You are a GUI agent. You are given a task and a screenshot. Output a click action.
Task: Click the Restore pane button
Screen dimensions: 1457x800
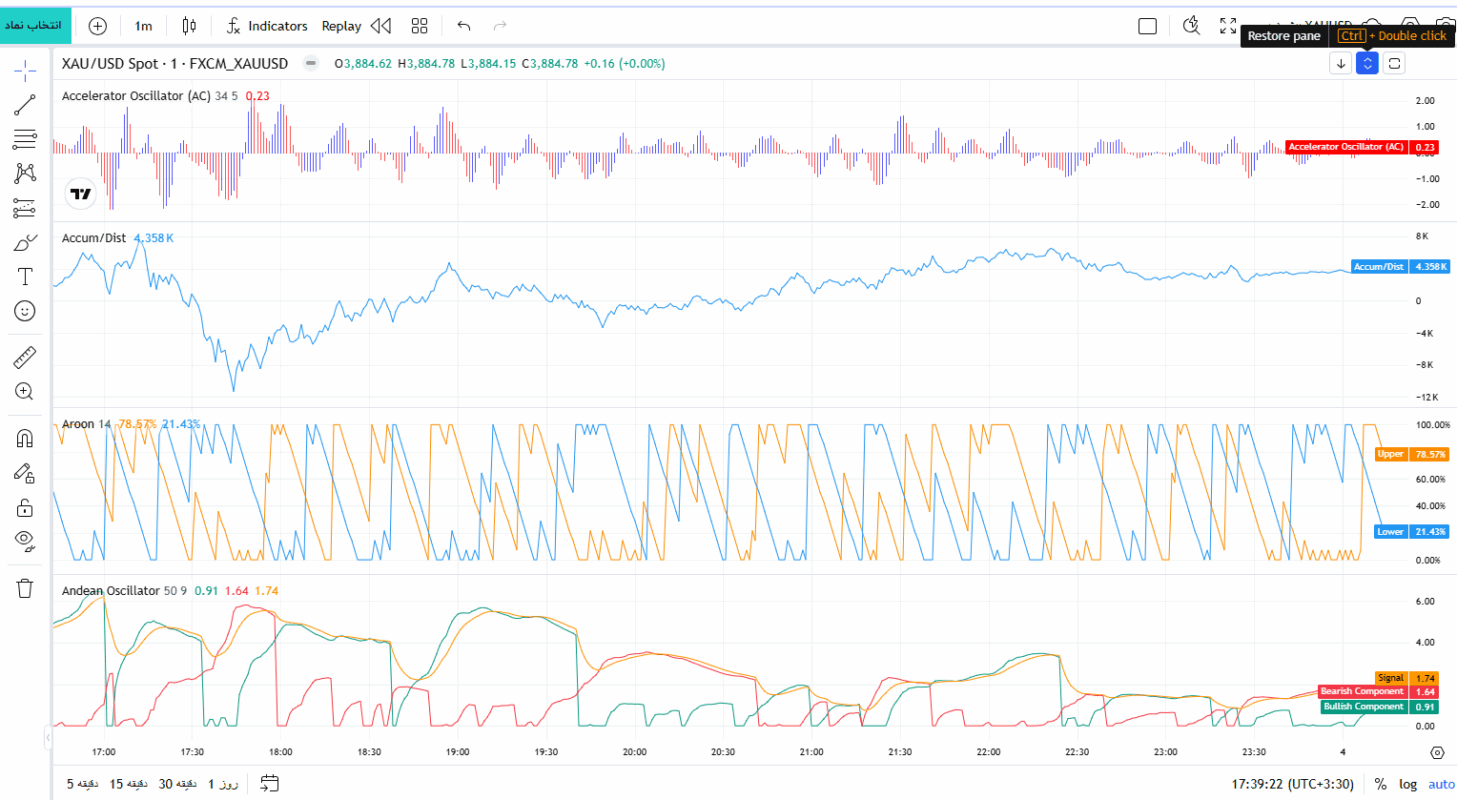click(1367, 63)
